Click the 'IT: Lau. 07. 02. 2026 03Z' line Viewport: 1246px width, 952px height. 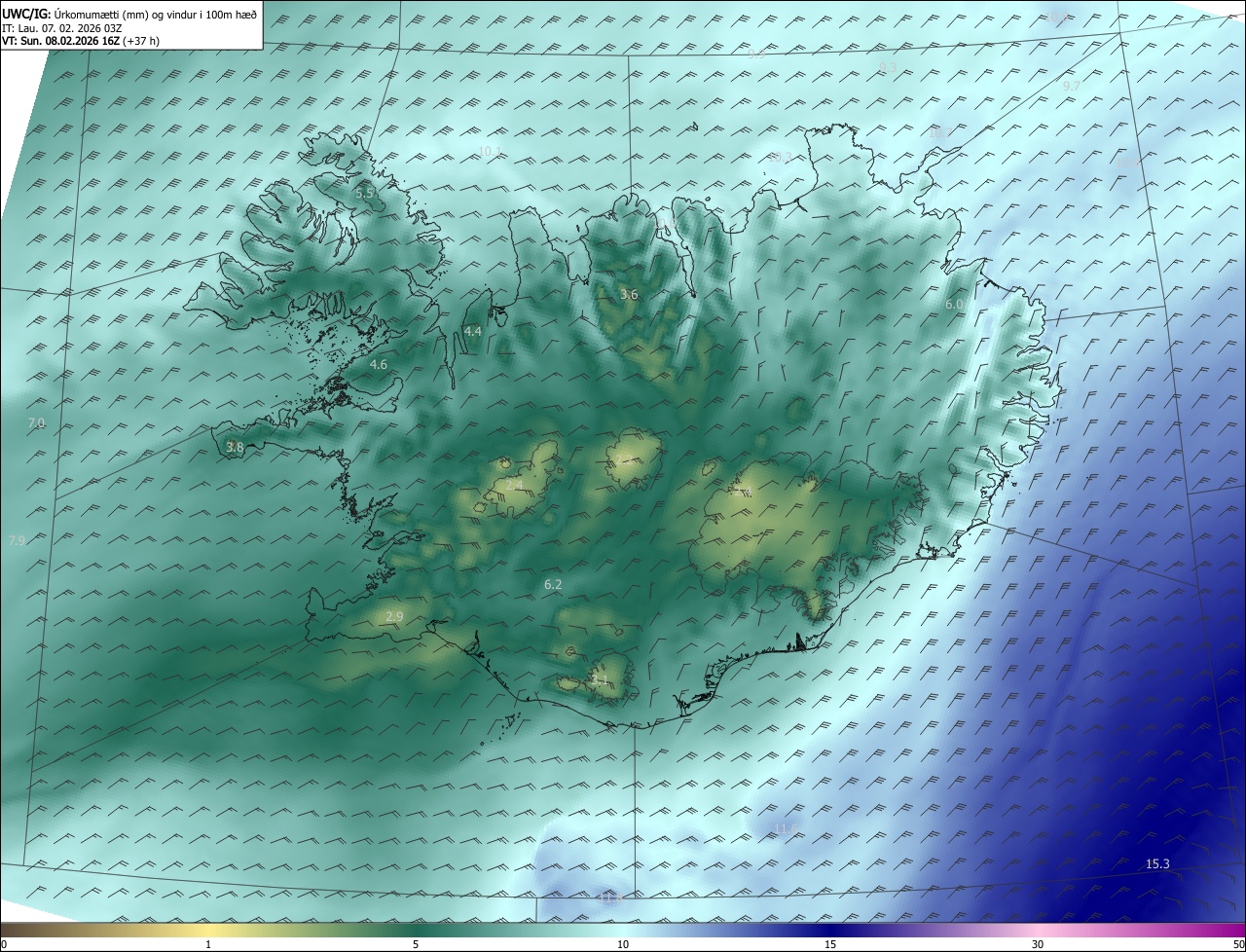point(62,28)
